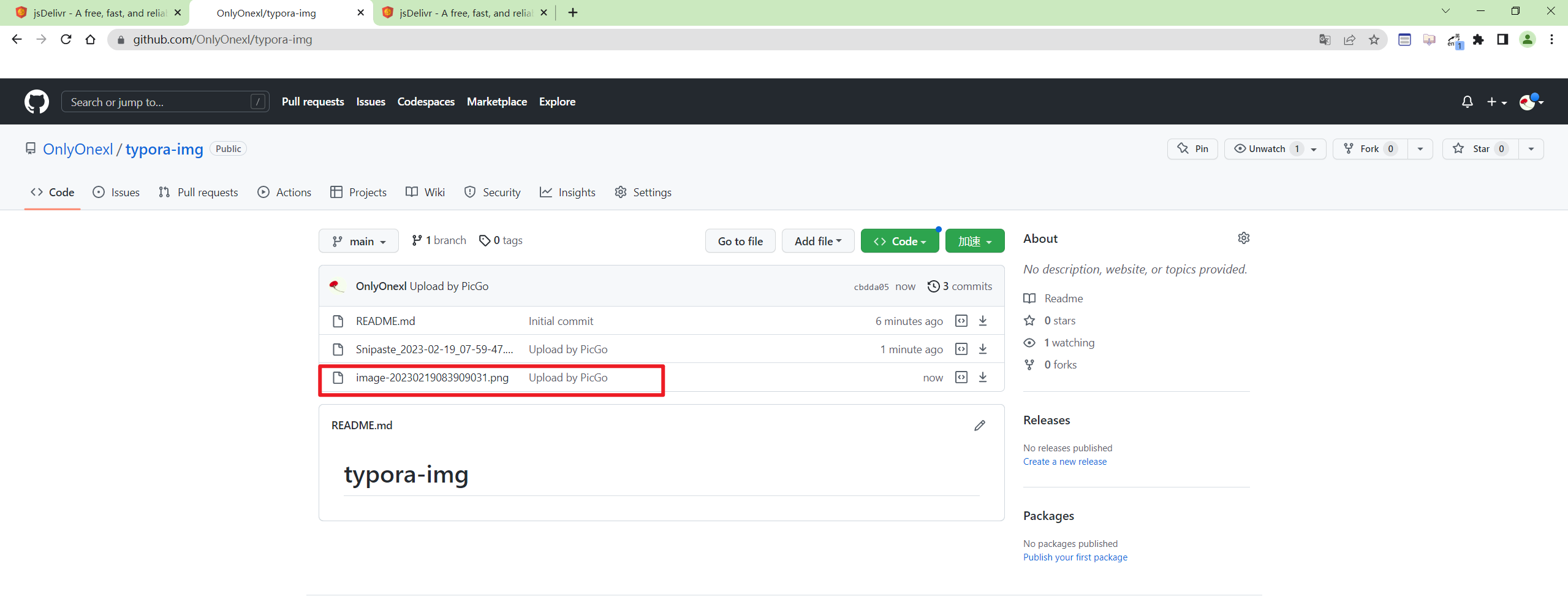
Task: View 3 commits history
Action: pyautogui.click(x=960, y=286)
